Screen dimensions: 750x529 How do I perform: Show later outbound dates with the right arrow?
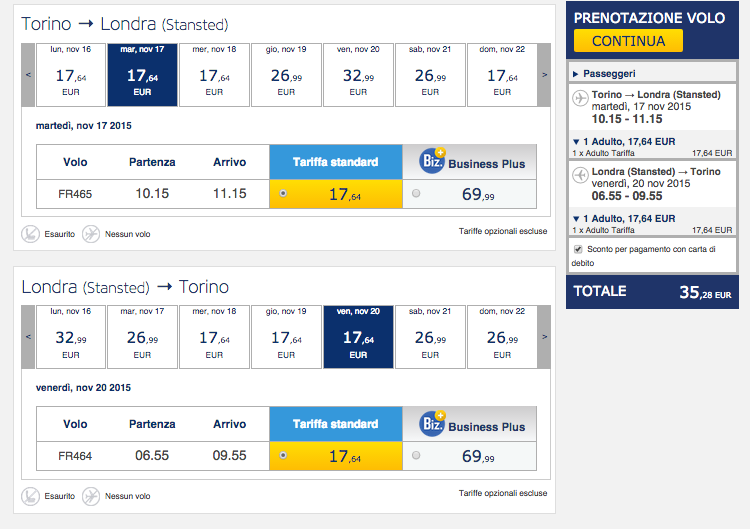(x=544, y=75)
